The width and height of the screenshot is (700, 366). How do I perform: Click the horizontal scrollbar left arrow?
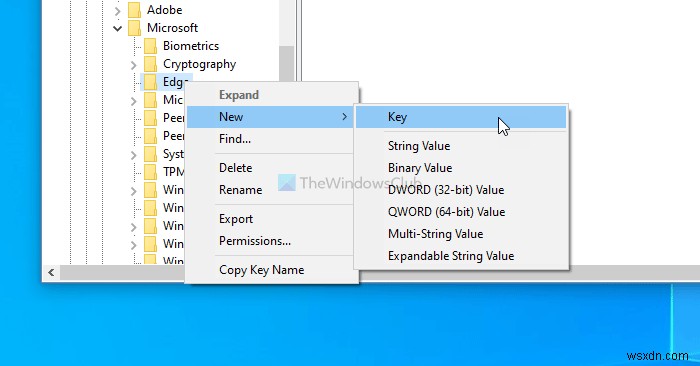pyautogui.click(x=51, y=272)
